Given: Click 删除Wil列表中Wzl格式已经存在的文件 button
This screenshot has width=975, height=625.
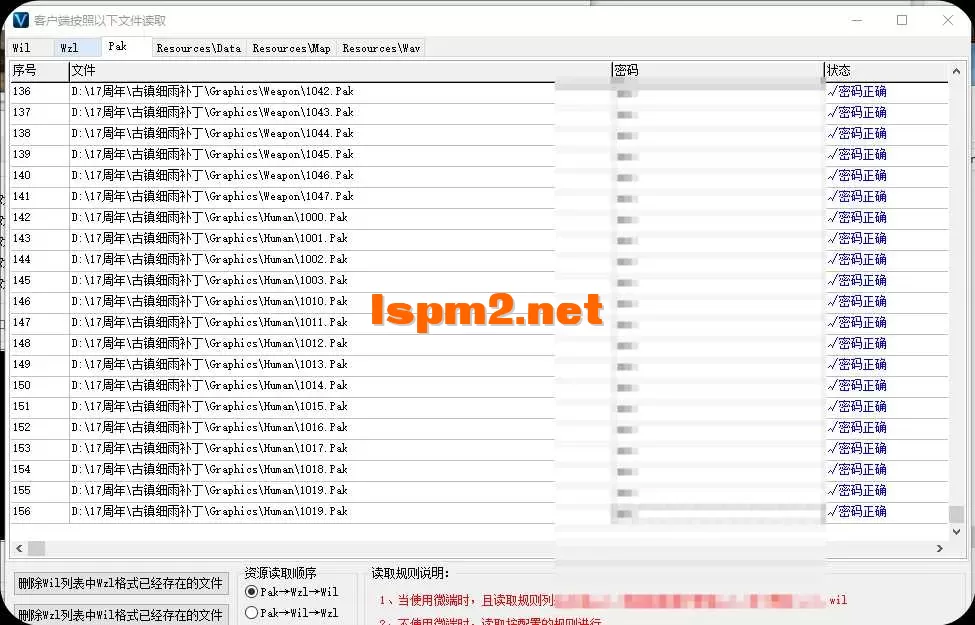Looking at the screenshot, I should point(121,583).
